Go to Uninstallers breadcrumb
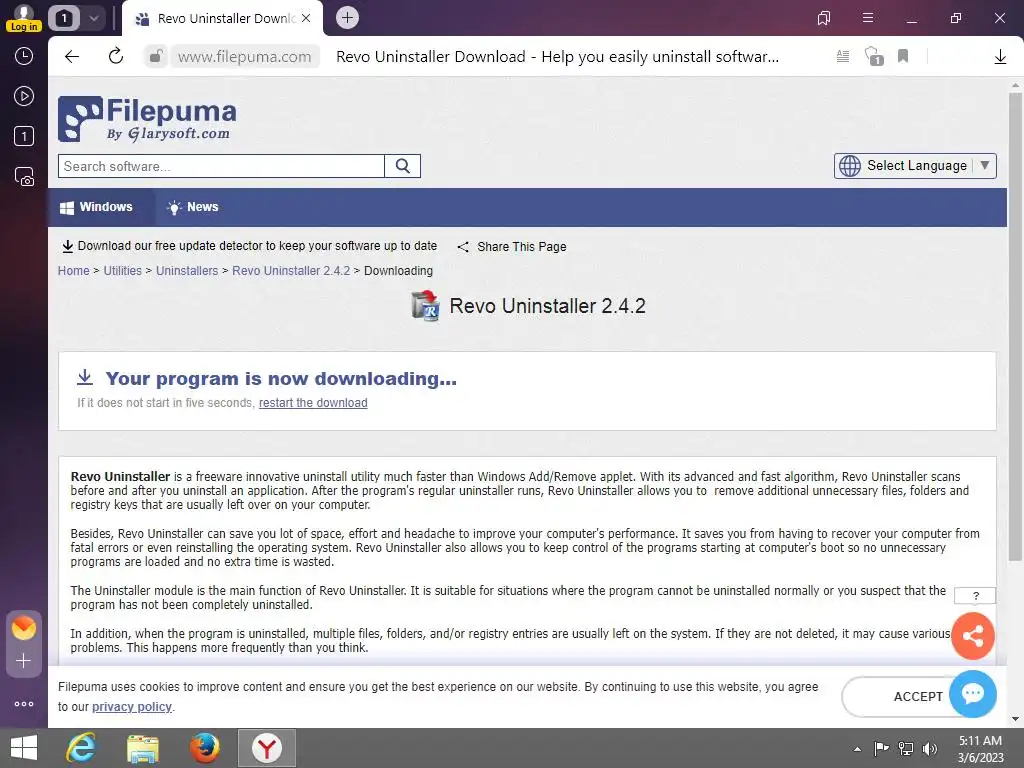 coord(187,270)
